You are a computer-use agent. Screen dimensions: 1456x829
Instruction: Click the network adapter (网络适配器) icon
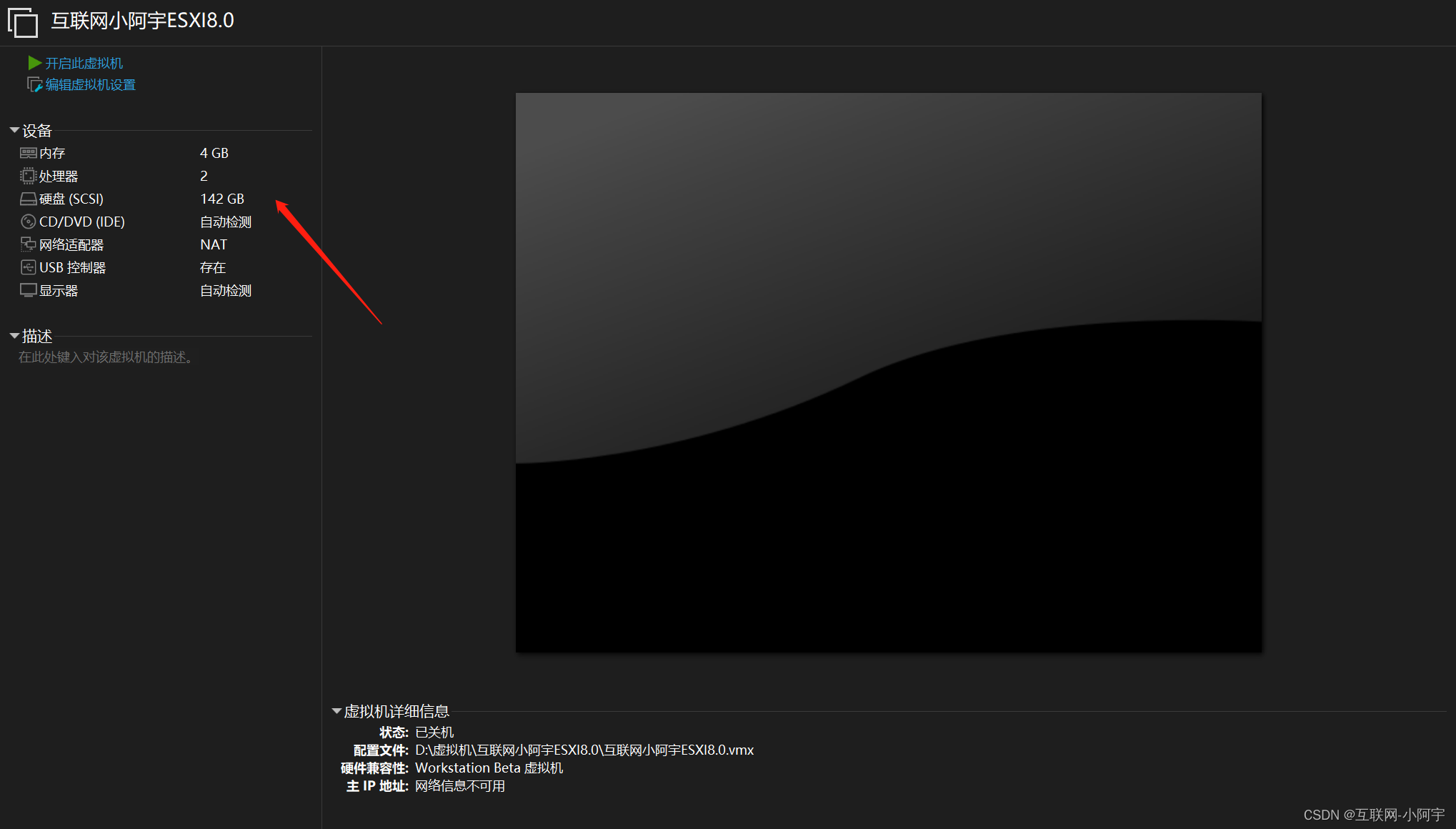point(28,244)
